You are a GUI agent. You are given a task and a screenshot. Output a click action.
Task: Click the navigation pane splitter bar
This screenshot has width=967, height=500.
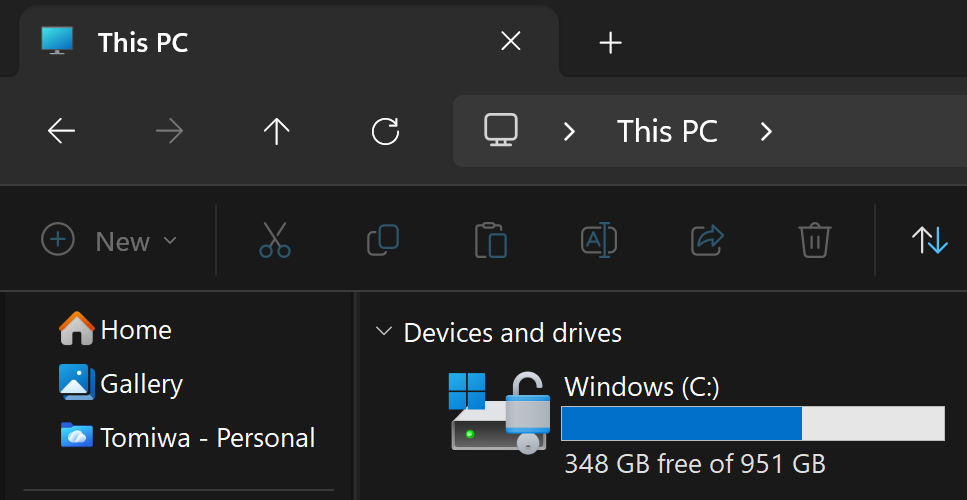click(x=356, y=396)
